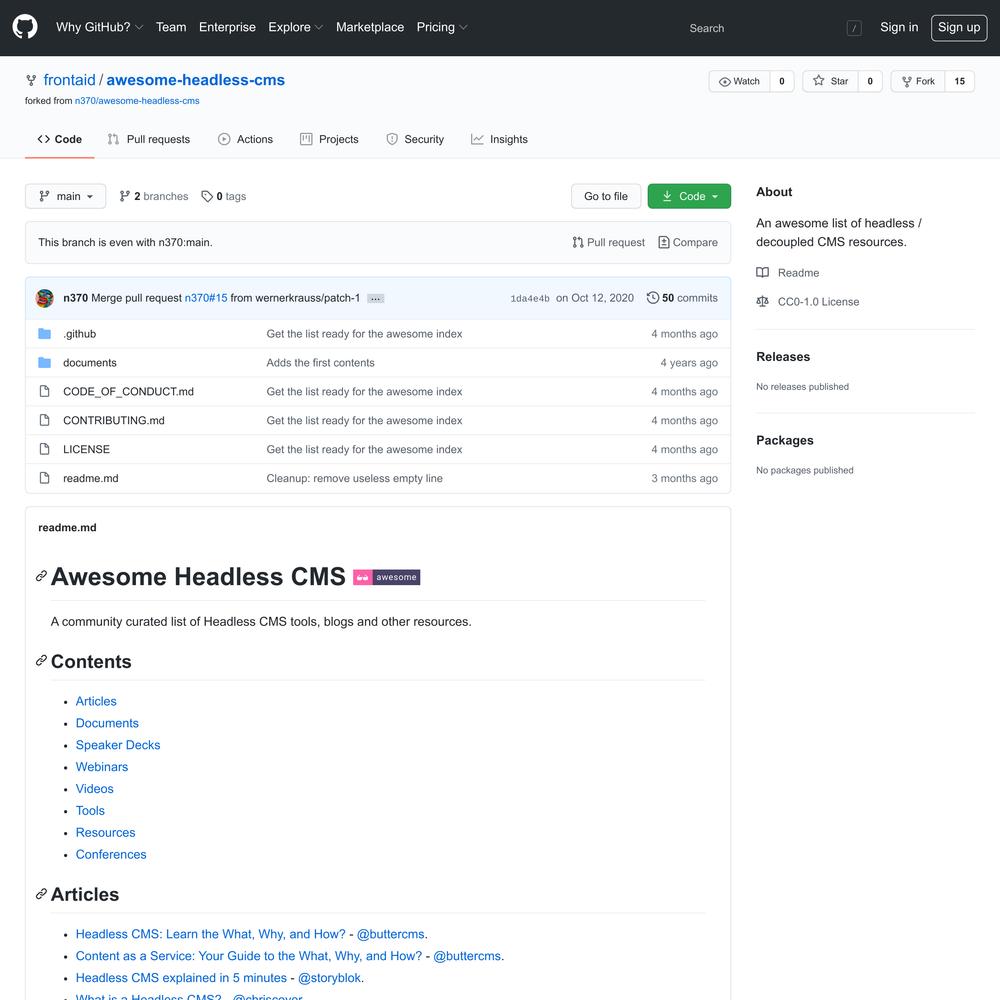Open the Readme link in About

[x=798, y=273]
